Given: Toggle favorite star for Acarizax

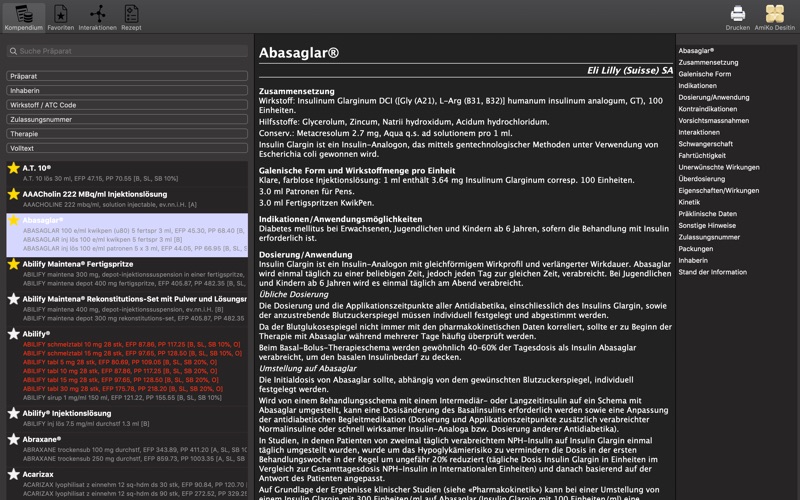Looking at the screenshot, I should pos(14,474).
